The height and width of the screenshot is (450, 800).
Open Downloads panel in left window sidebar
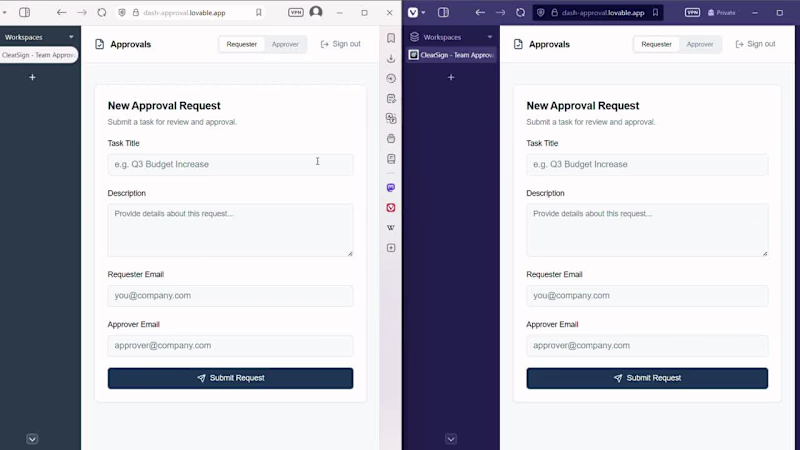point(391,59)
